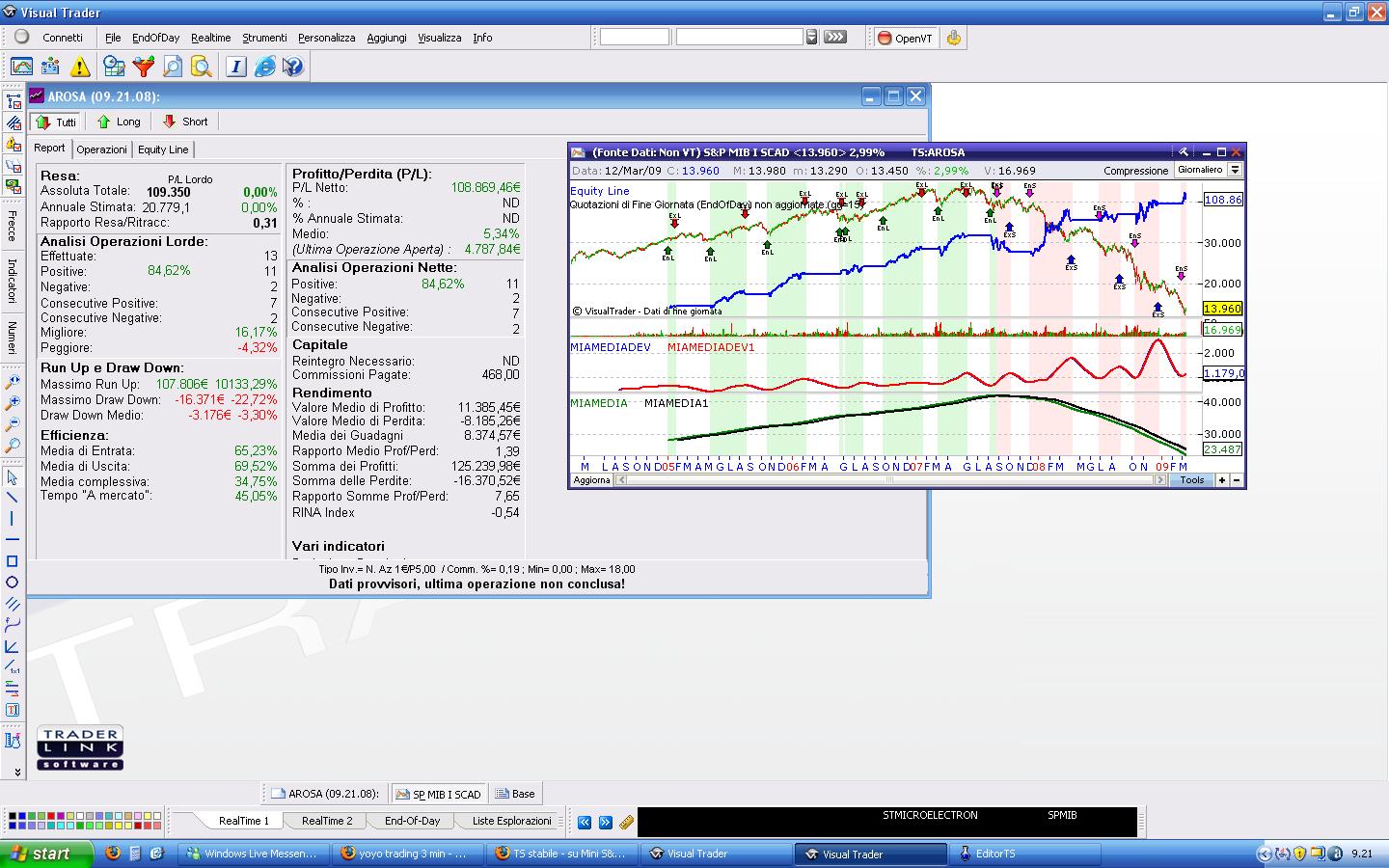The image size is (1389, 868).
Task: Pick the blue swatch in palette bottom row
Action: click(14, 826)
